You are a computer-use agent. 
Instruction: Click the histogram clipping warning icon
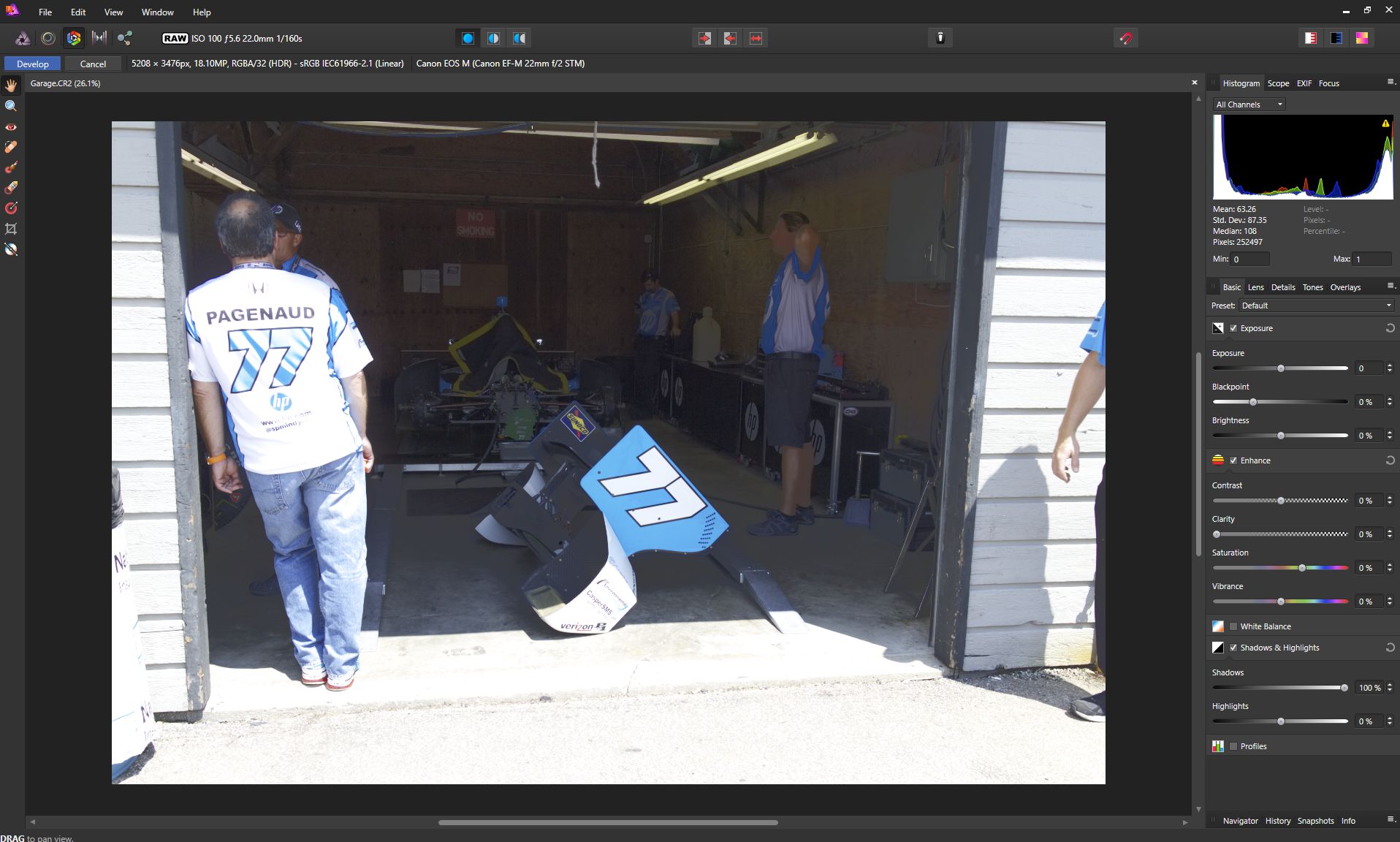1385,124
